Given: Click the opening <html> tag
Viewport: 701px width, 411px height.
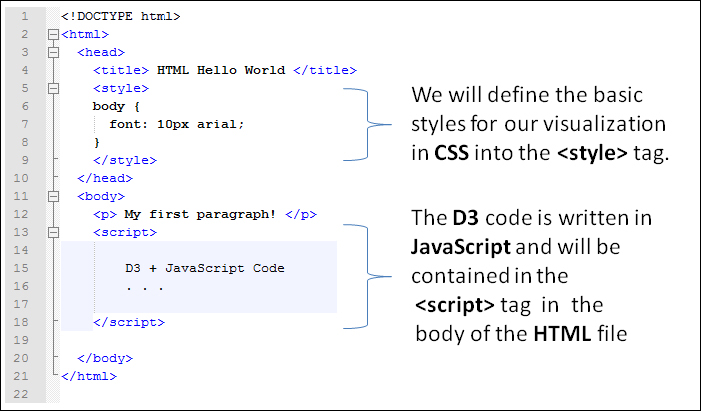Looking at the screenshot, I should (85, 34).
